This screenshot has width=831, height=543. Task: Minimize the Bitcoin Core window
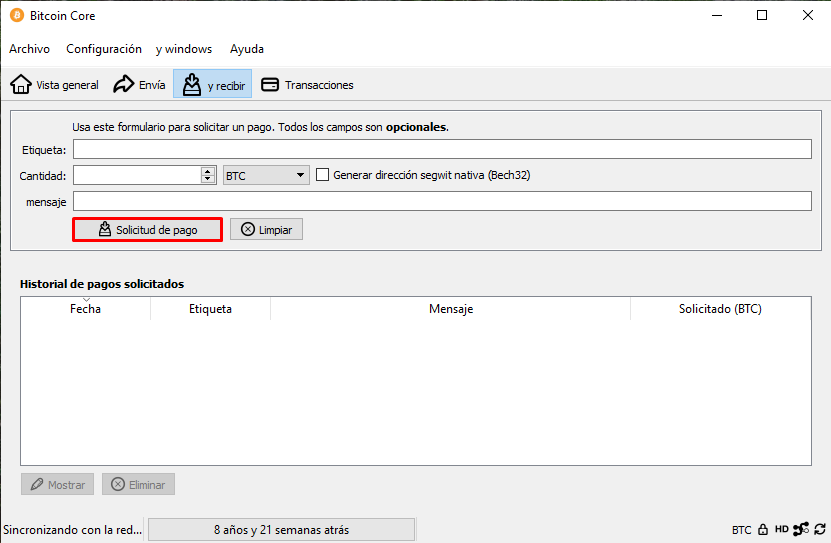click(x=717, y=15)
